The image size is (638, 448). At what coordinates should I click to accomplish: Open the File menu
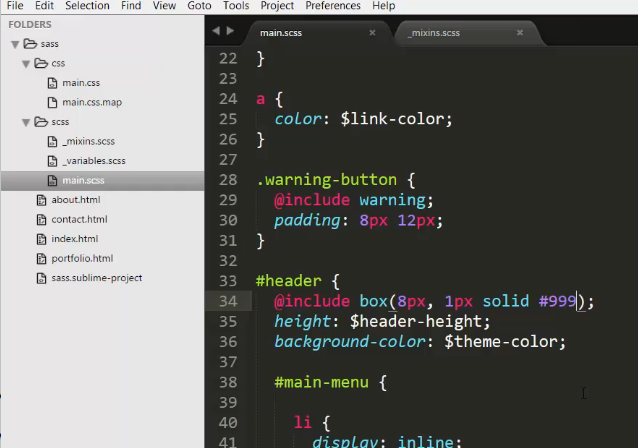(x=15, y=6)
